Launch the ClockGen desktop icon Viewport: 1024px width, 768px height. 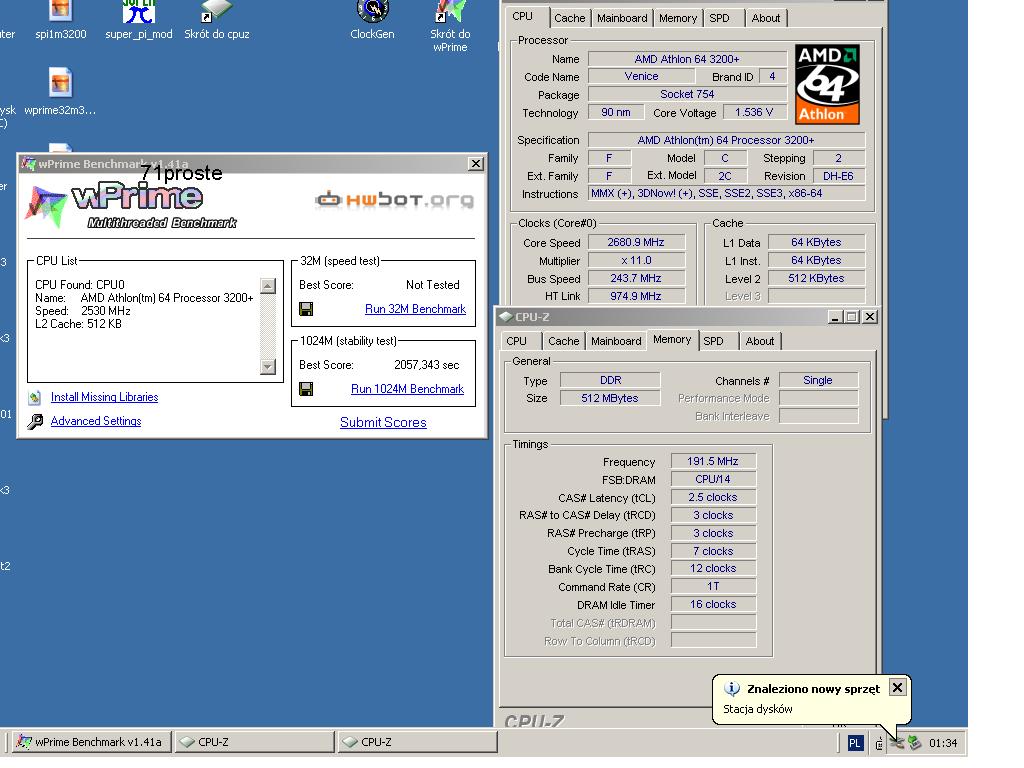372,21
